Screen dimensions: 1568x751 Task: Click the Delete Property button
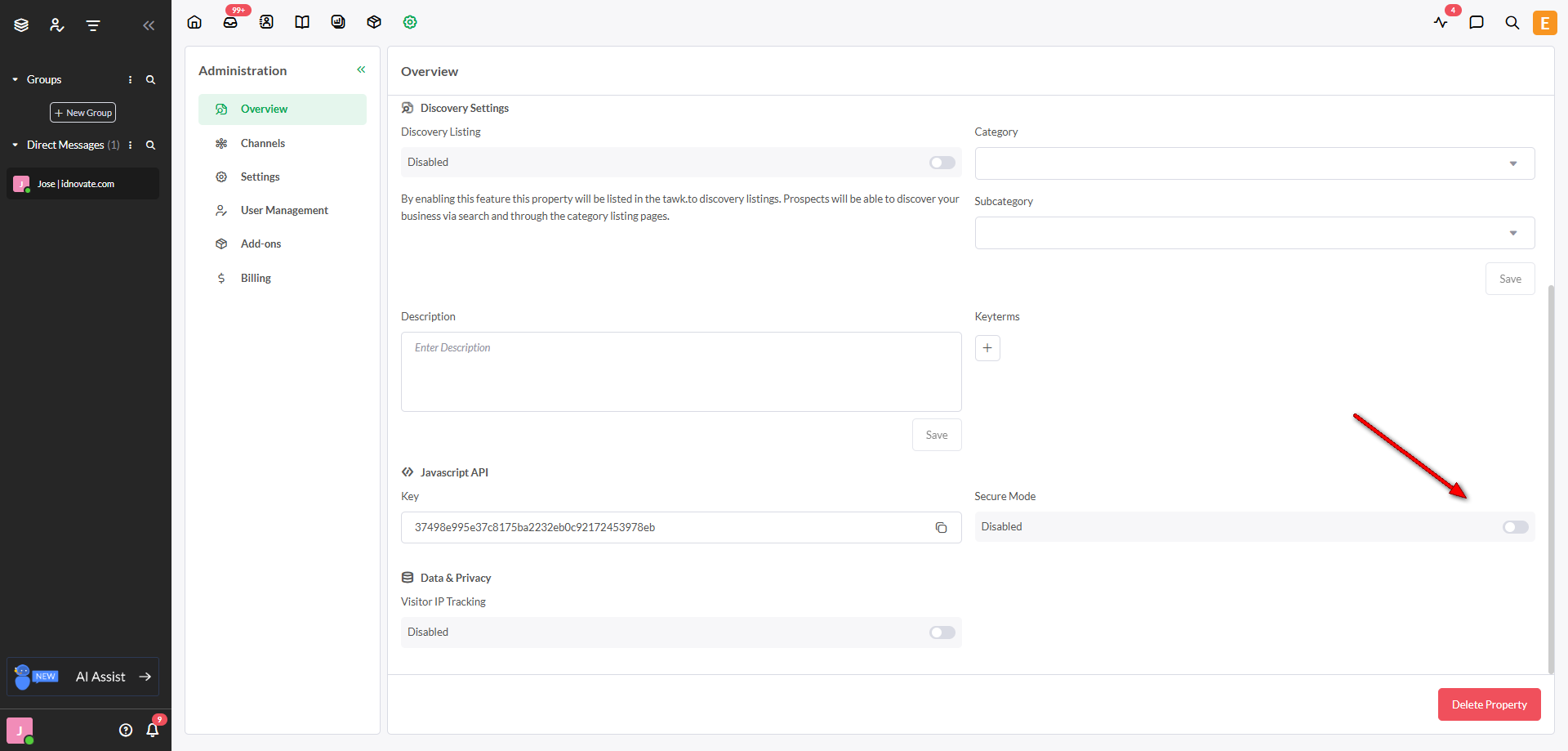pos(1489,704)
